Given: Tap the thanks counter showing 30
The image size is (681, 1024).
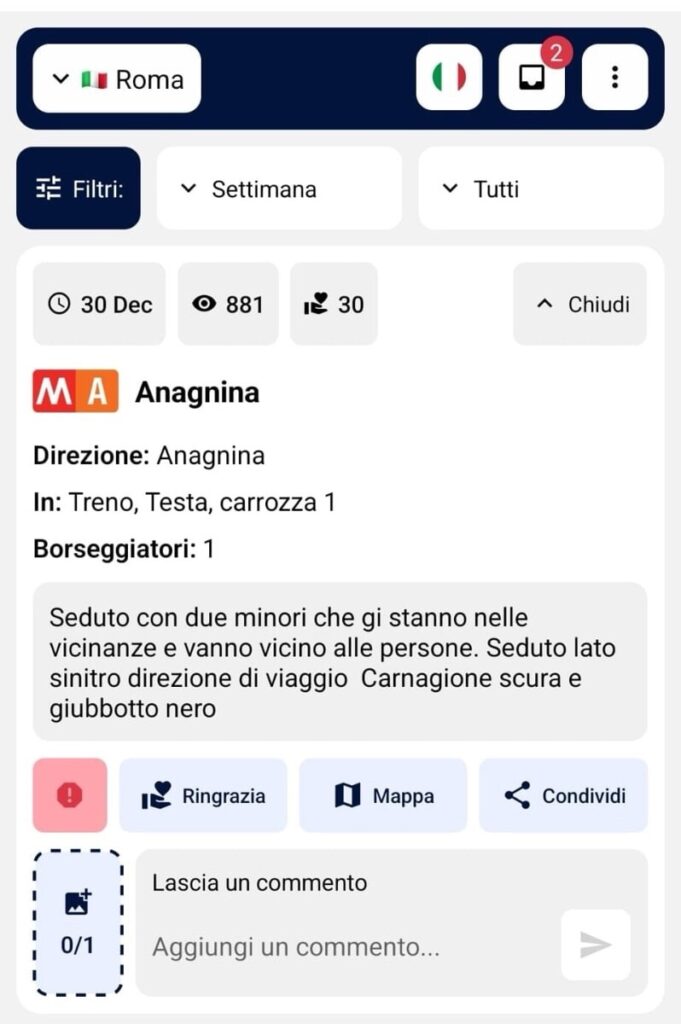Looking at the screenshot, I should (x=334, y=304).
